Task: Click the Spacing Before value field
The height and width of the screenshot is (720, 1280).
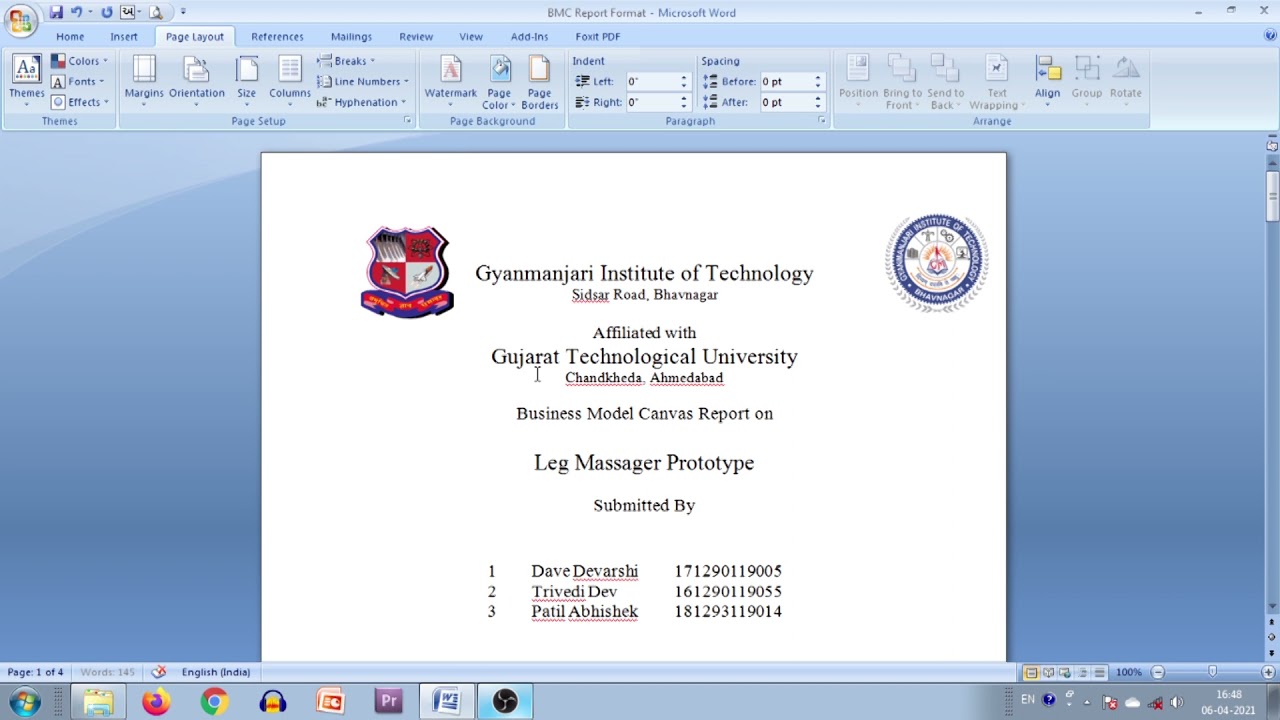Action: coord(786,81)
